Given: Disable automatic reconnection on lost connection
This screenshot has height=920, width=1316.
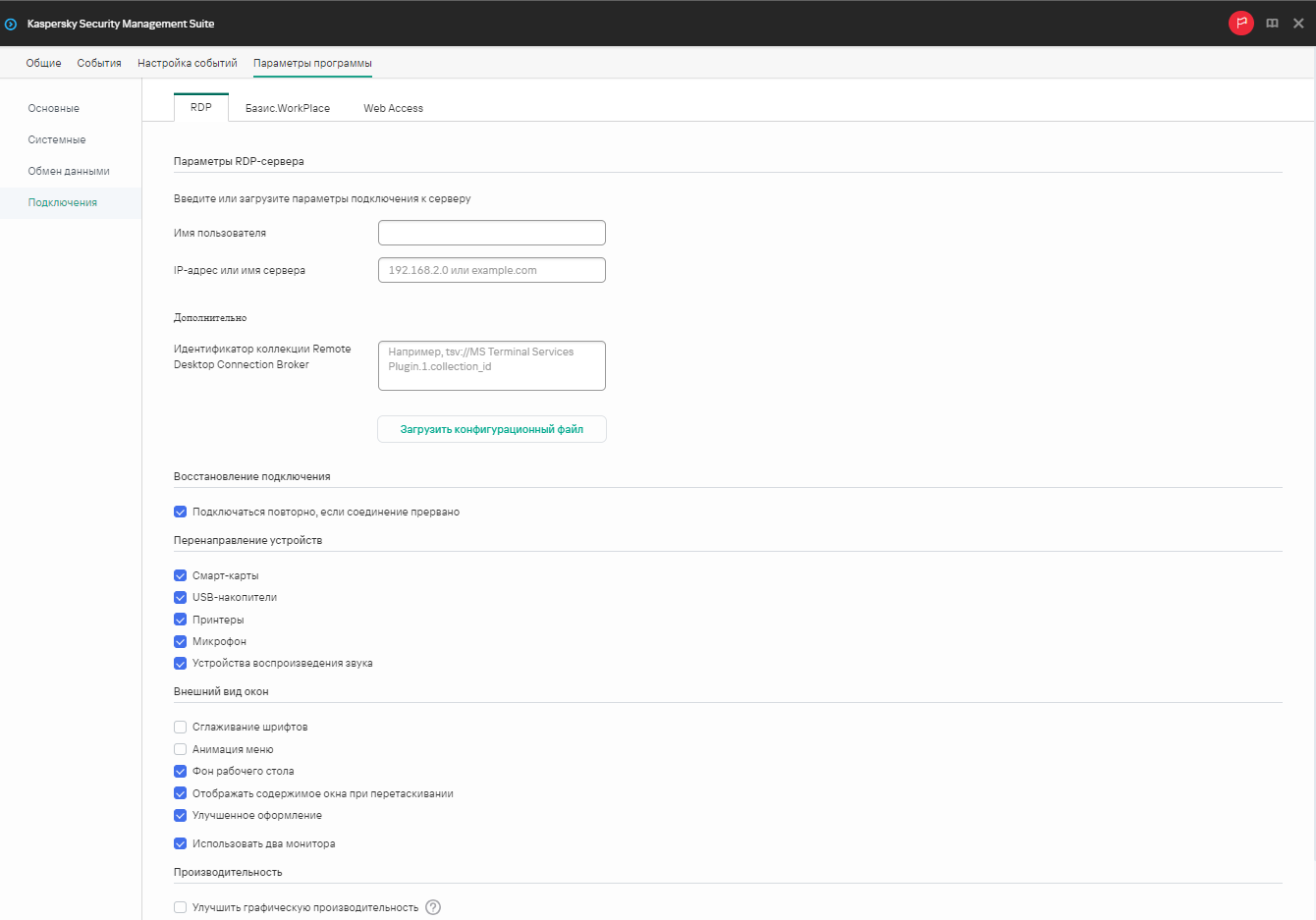Looking at the screenshot, I should 180,511.
